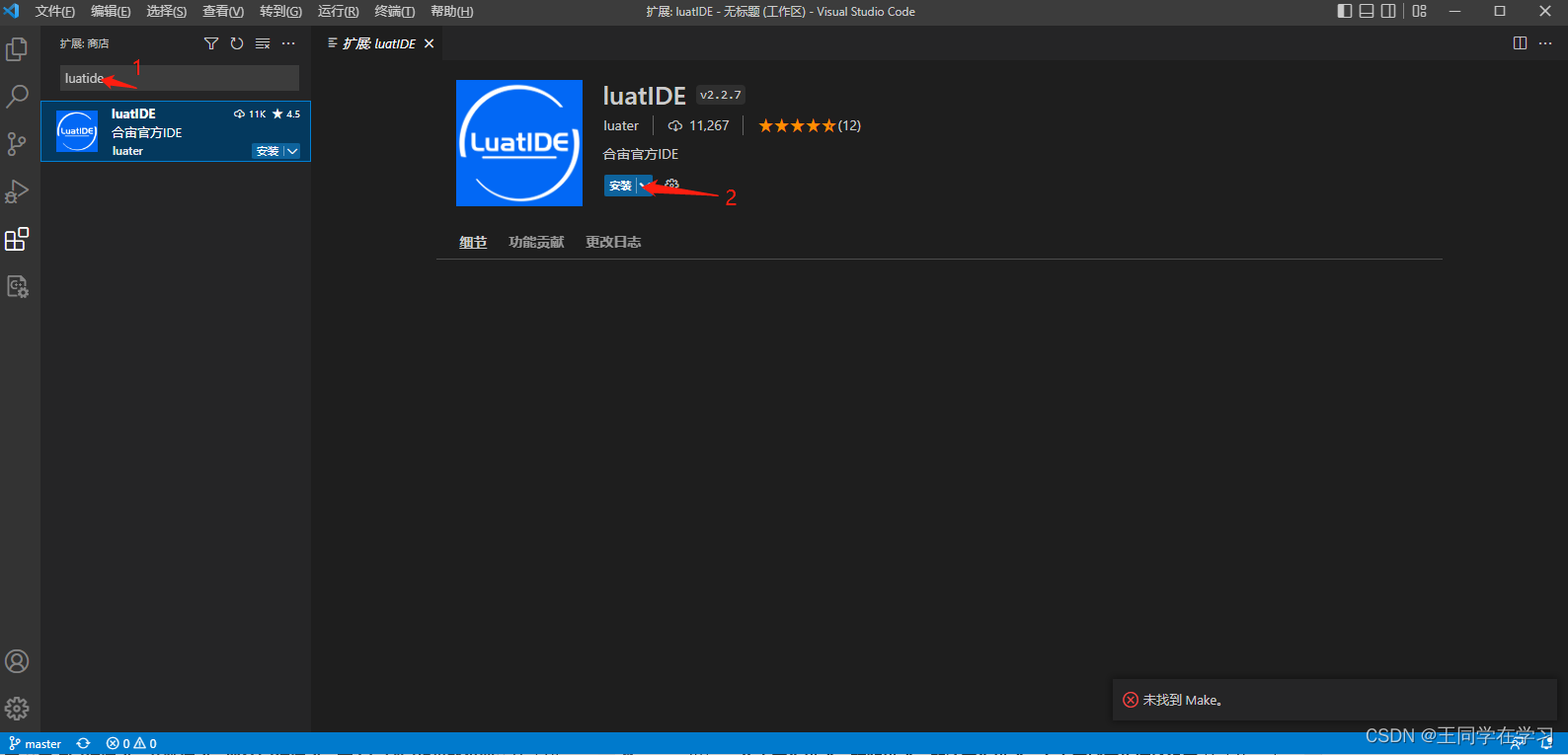1568x755 pixels.
Task: Open the customize layout icon
Action: click(x=1420, y=11)
